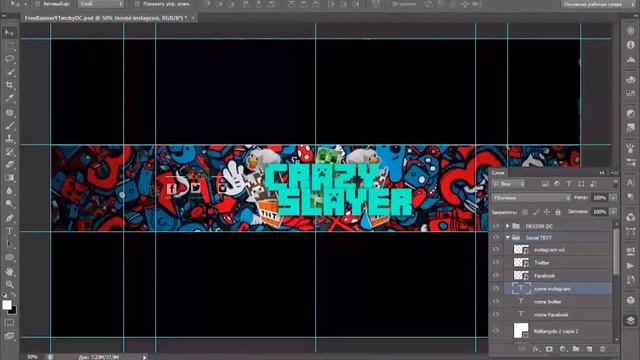
Task: Select the Pen tool
Action: click(x=10, y=218)
